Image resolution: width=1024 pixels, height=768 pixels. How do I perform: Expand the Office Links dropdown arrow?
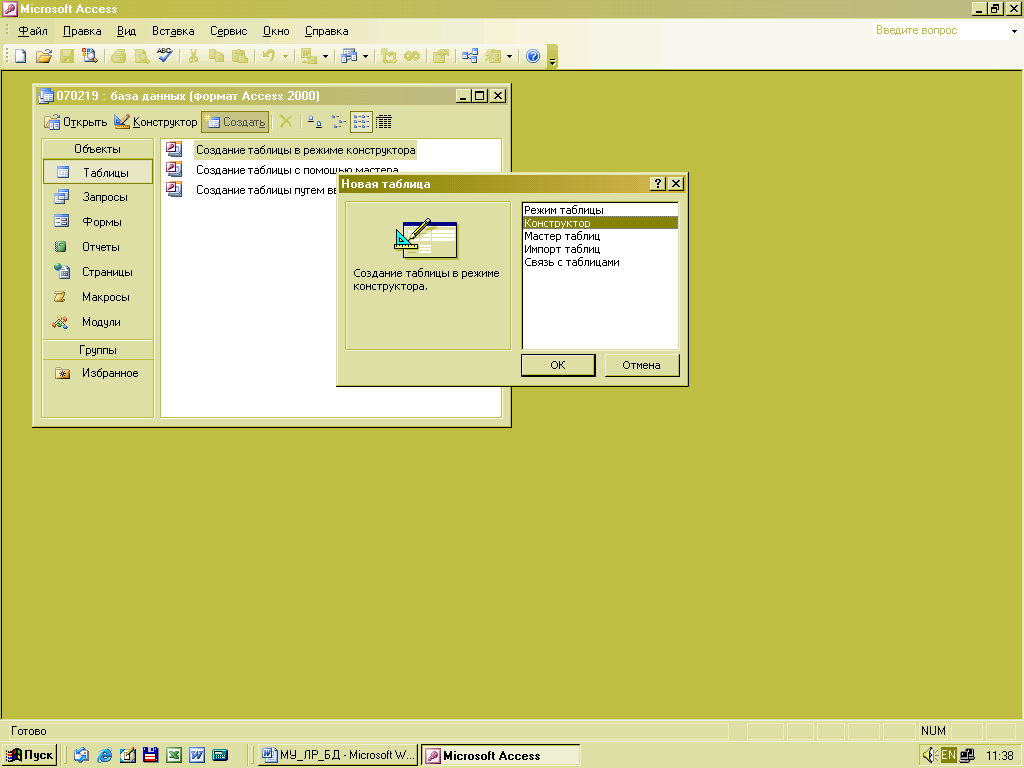(x=325, y=56)
